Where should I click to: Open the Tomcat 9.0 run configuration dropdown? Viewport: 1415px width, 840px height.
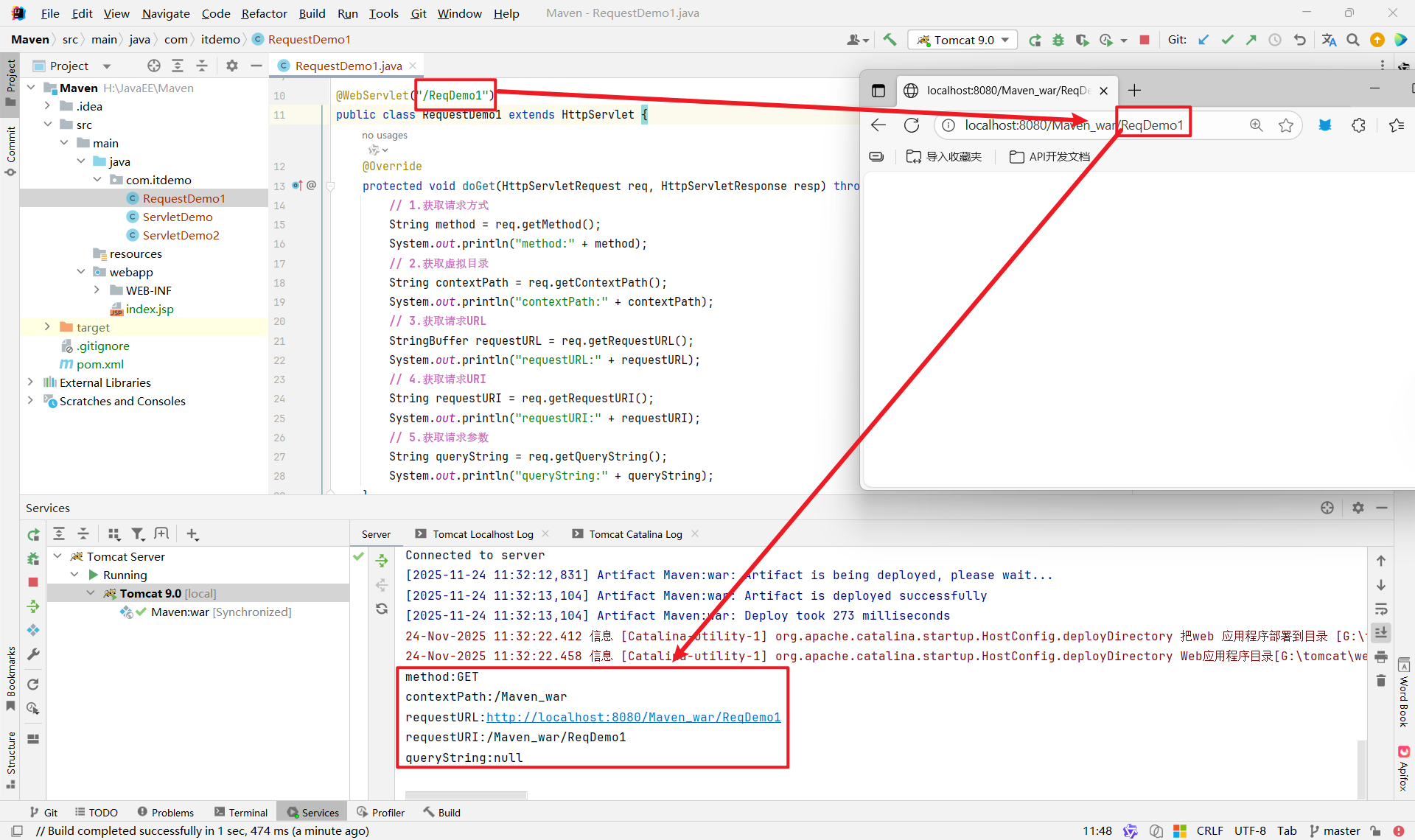[962, 40]
